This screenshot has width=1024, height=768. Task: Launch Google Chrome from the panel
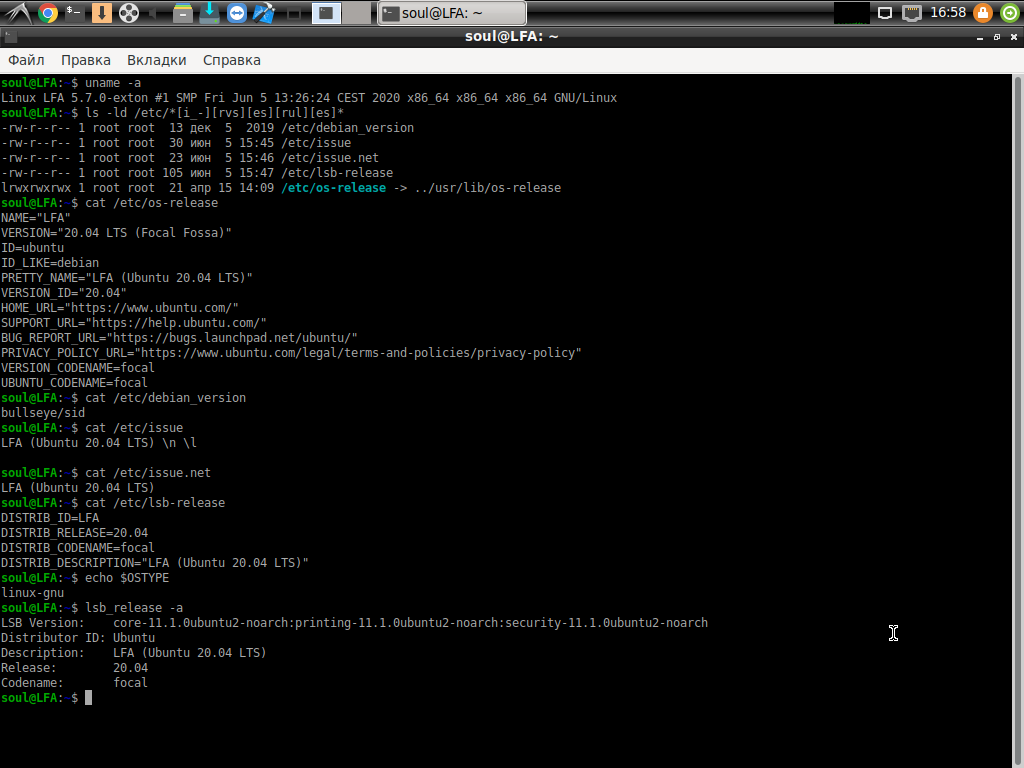(48, 13)
